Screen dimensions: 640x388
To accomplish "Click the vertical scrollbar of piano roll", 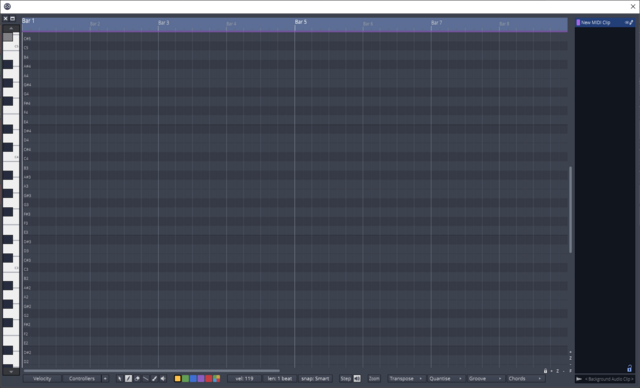I will point(570,210).
